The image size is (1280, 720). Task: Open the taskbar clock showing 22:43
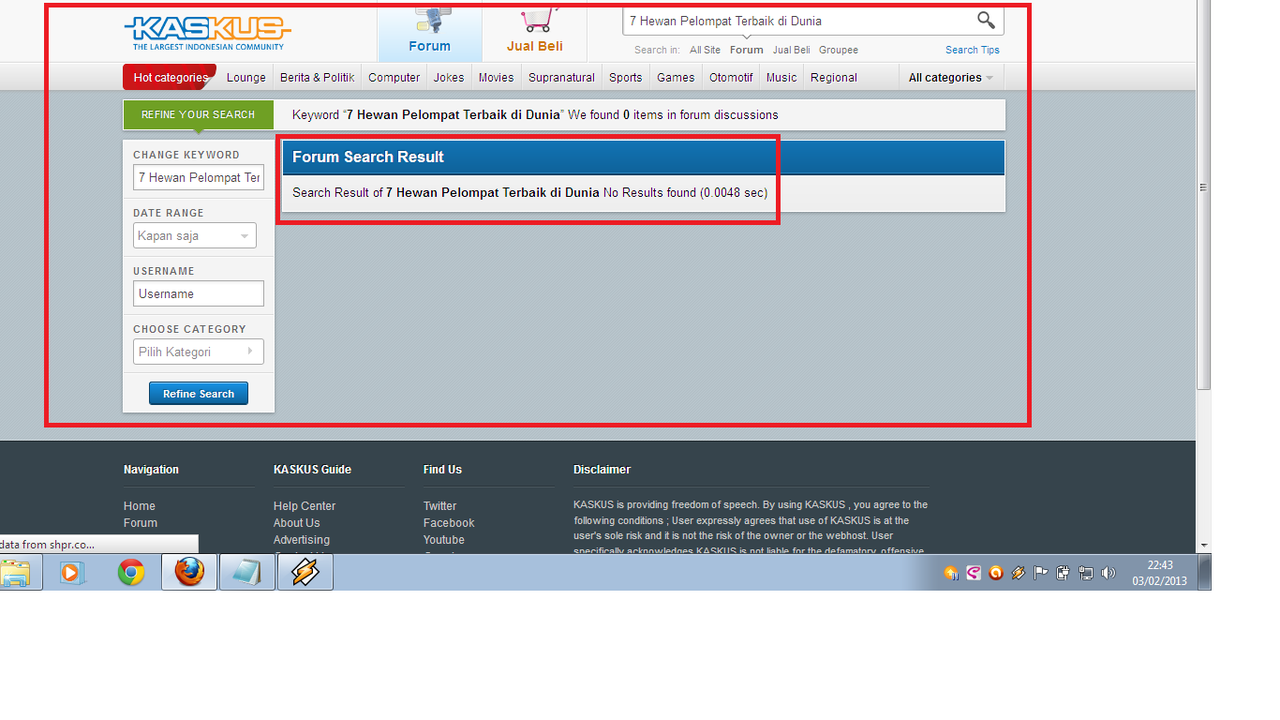click(x=1160, y=573)
